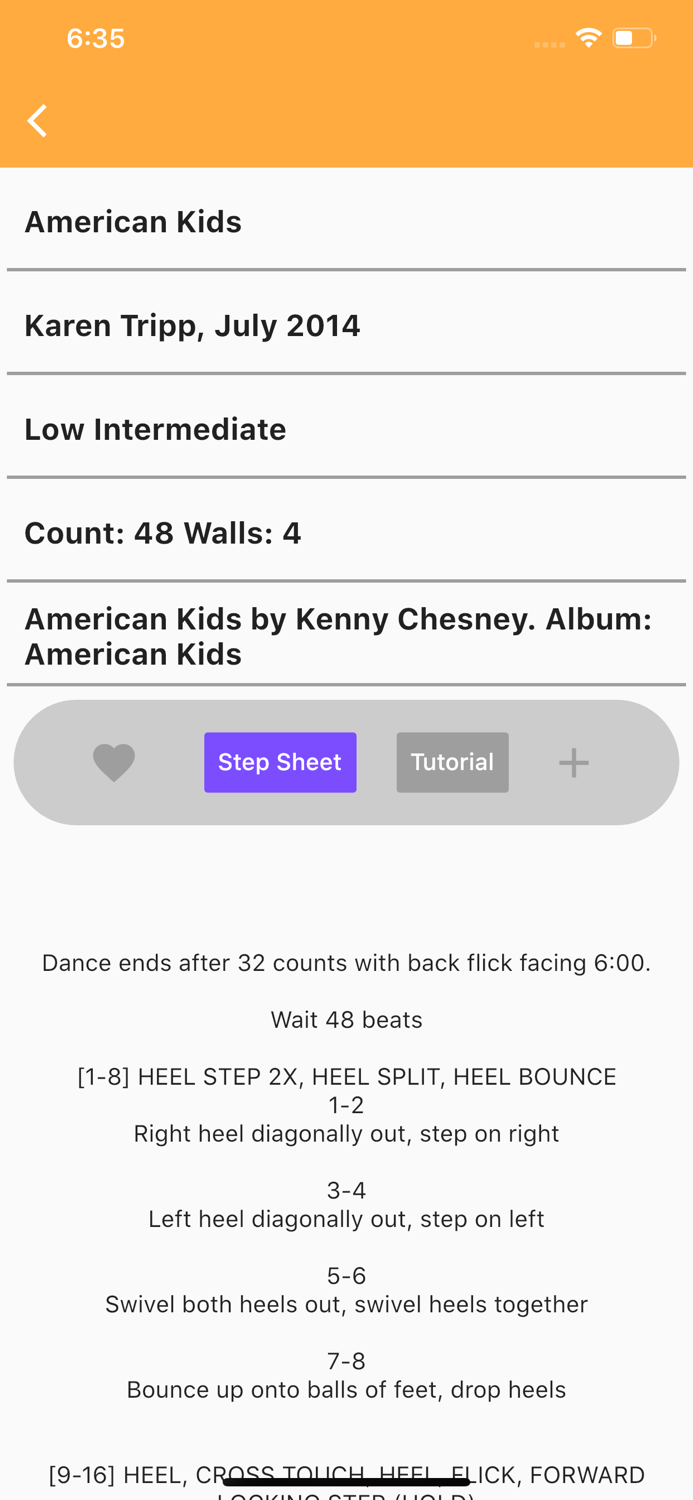Switch to the Tutorial tab
The width and height of the screenshot is (693, 1500).
[x=452, y=762]
